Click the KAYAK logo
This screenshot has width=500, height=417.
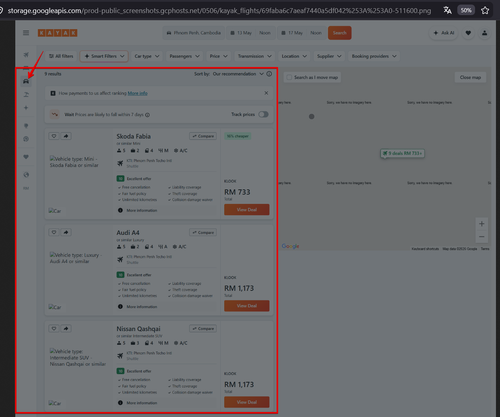click(57, 33)
